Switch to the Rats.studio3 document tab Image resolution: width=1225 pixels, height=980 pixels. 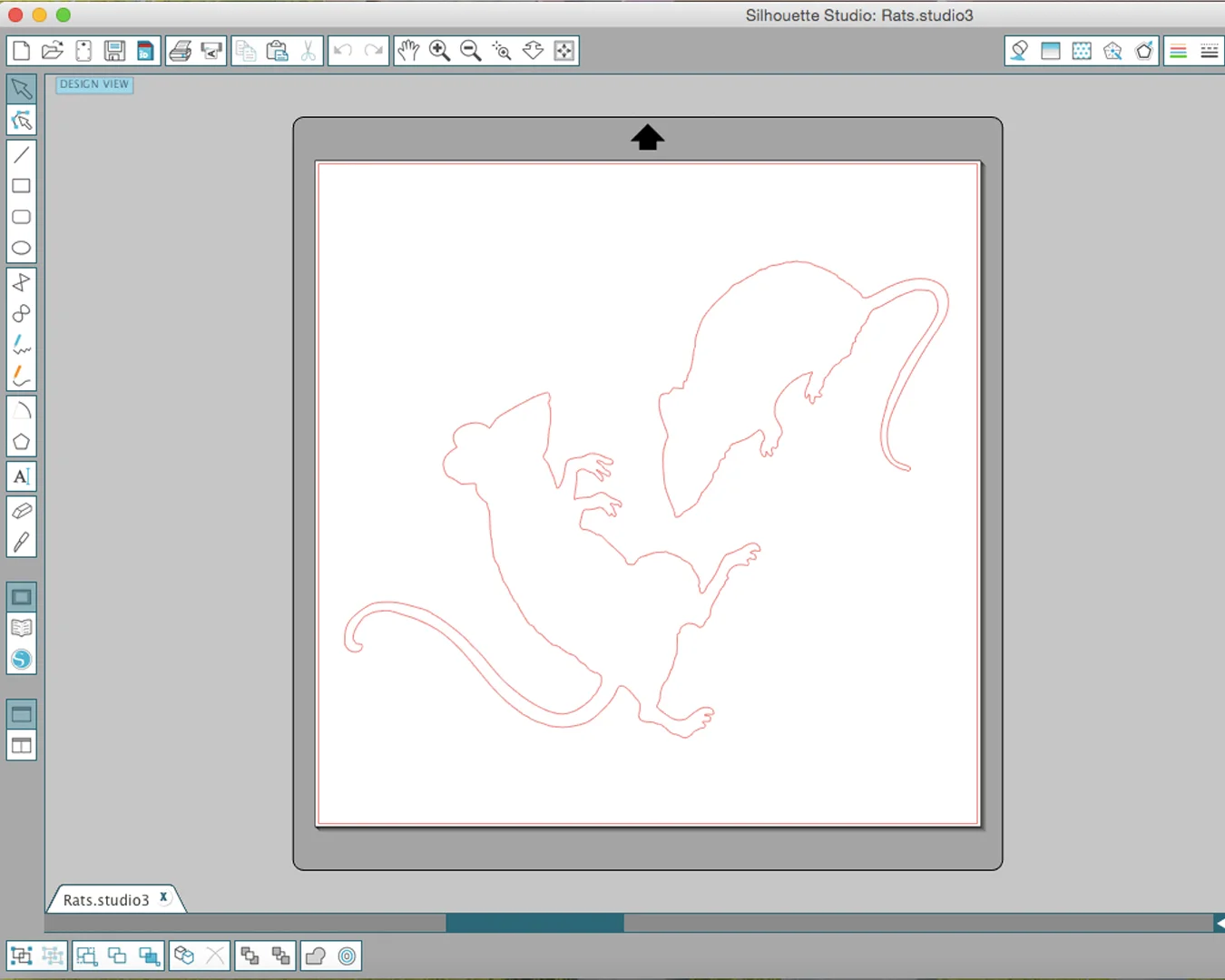pyautogui.click(x=106, y=899)
